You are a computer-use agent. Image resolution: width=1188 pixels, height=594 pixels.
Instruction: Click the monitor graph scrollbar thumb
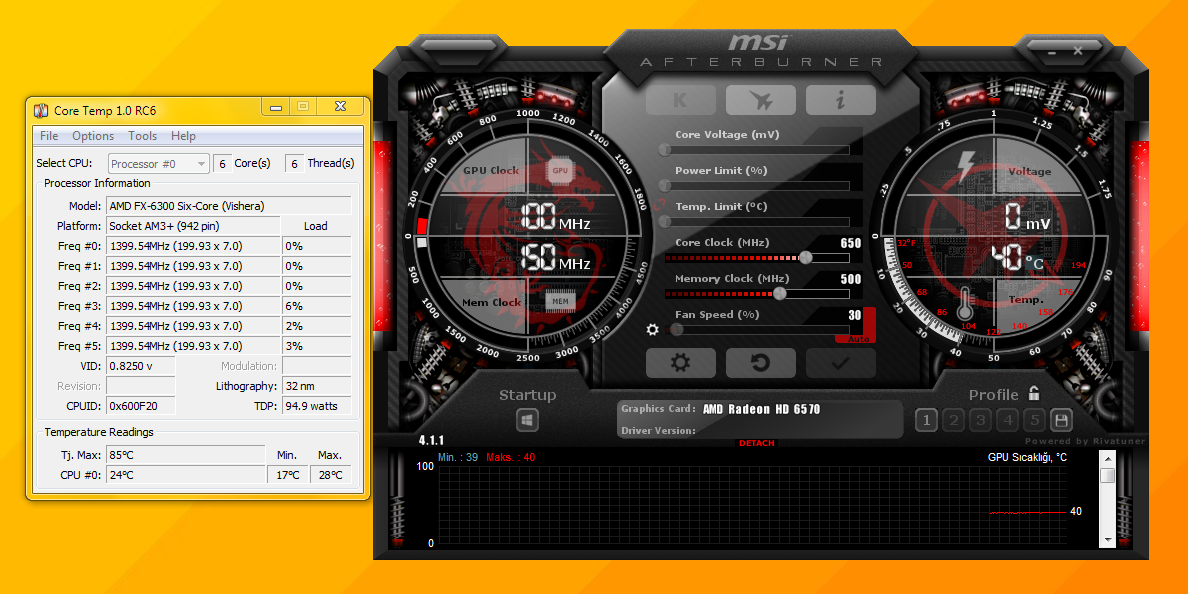[1107, 475]
